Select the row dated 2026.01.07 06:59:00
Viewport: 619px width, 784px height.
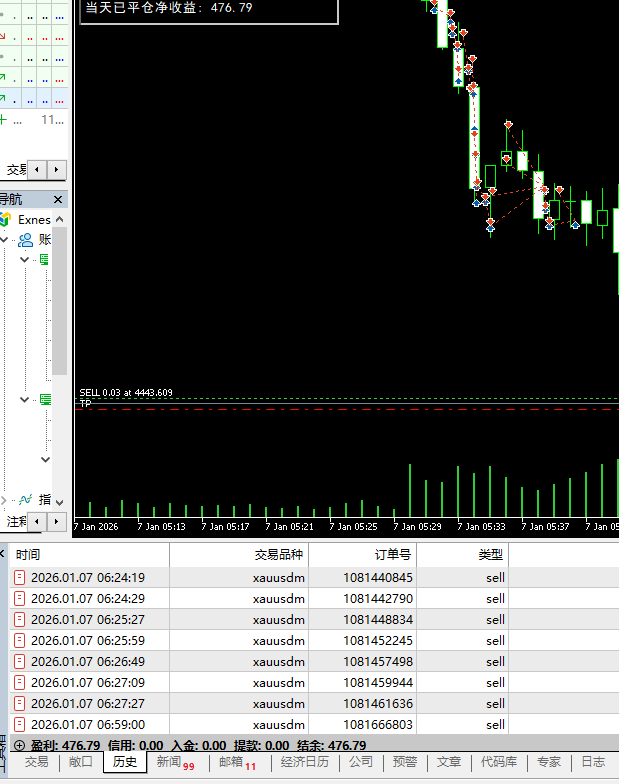click(314, 724)
